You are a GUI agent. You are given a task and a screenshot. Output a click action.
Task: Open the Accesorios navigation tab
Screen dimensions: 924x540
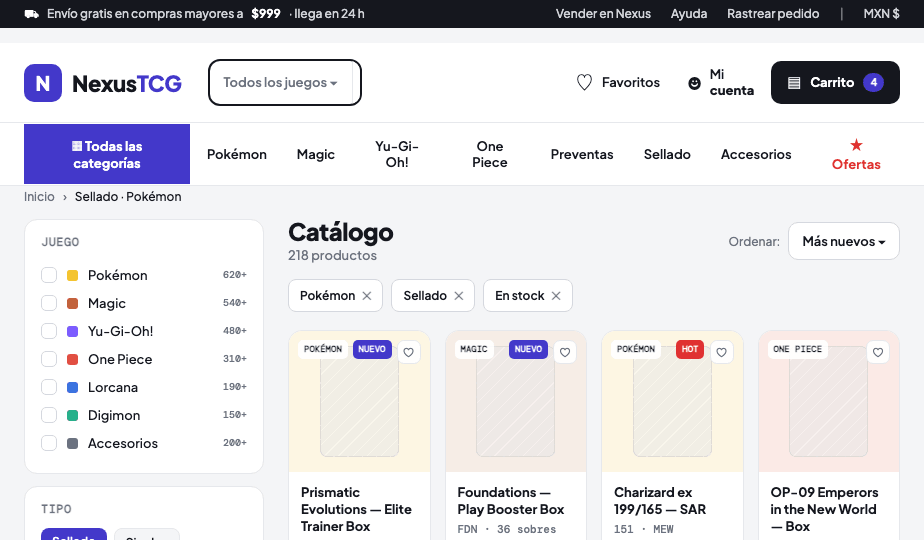[x=756, y=154]
